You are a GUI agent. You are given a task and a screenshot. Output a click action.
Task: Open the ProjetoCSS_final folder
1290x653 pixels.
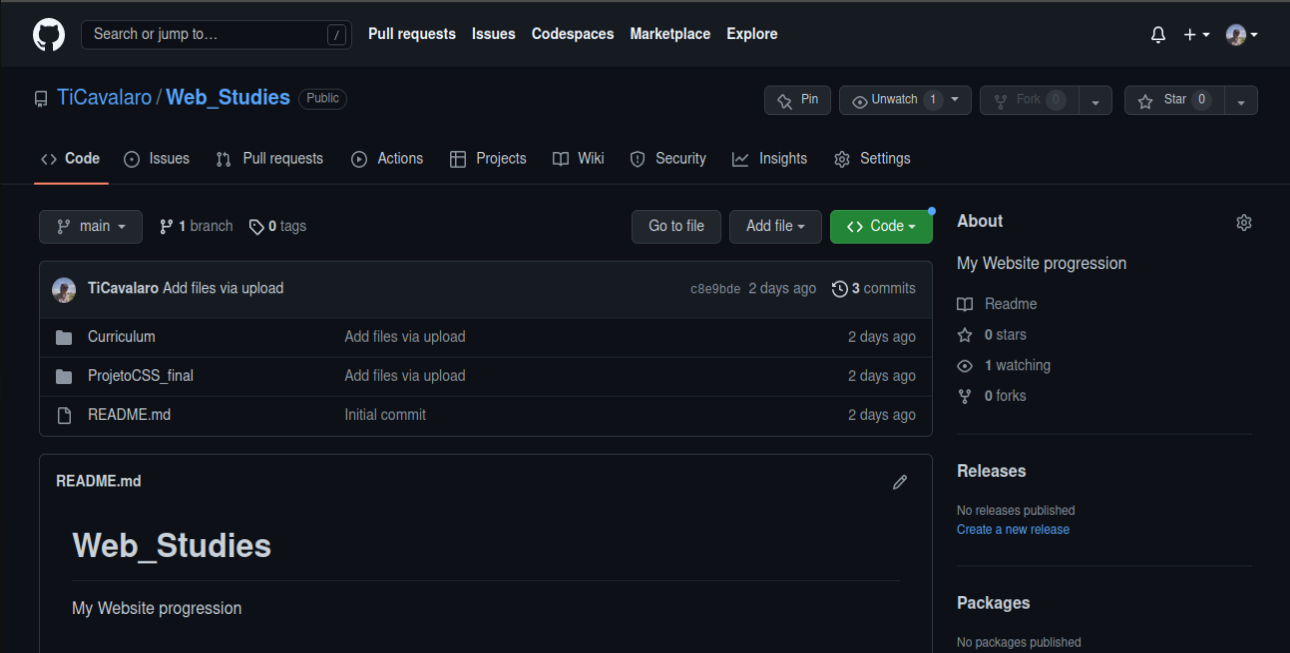coord(141,376)
